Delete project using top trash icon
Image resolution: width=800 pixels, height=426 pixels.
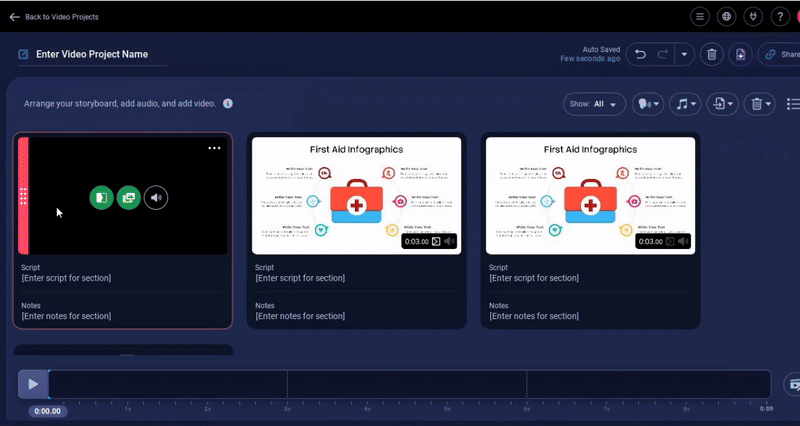(x=711, y=54)
